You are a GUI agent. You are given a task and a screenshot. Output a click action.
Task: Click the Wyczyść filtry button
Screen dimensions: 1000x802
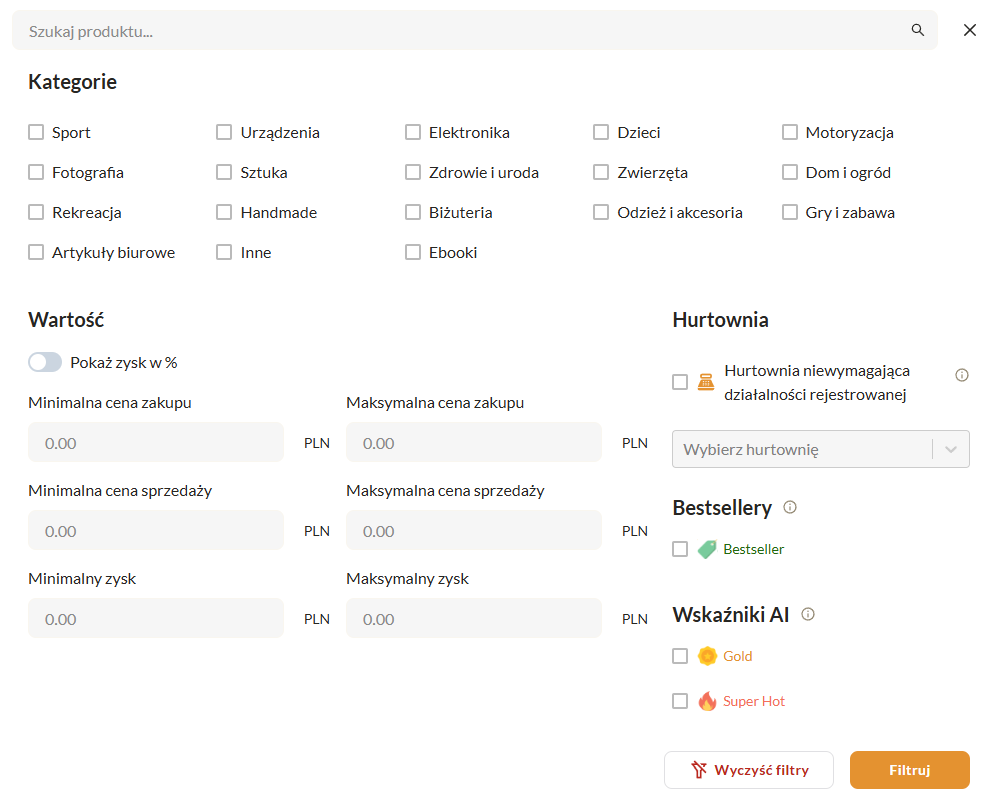click(748, 770)
